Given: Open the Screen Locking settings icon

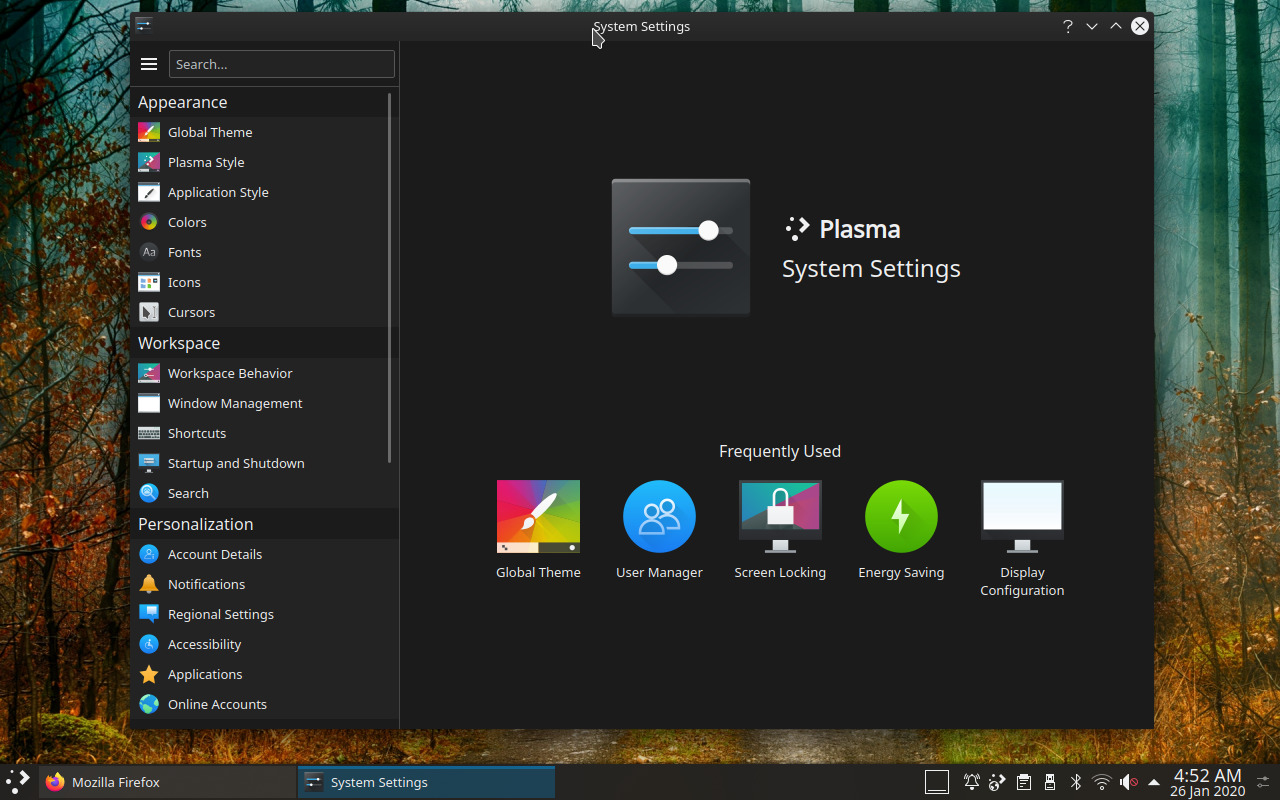Looking at the screenshot, I should pos(780,517).
